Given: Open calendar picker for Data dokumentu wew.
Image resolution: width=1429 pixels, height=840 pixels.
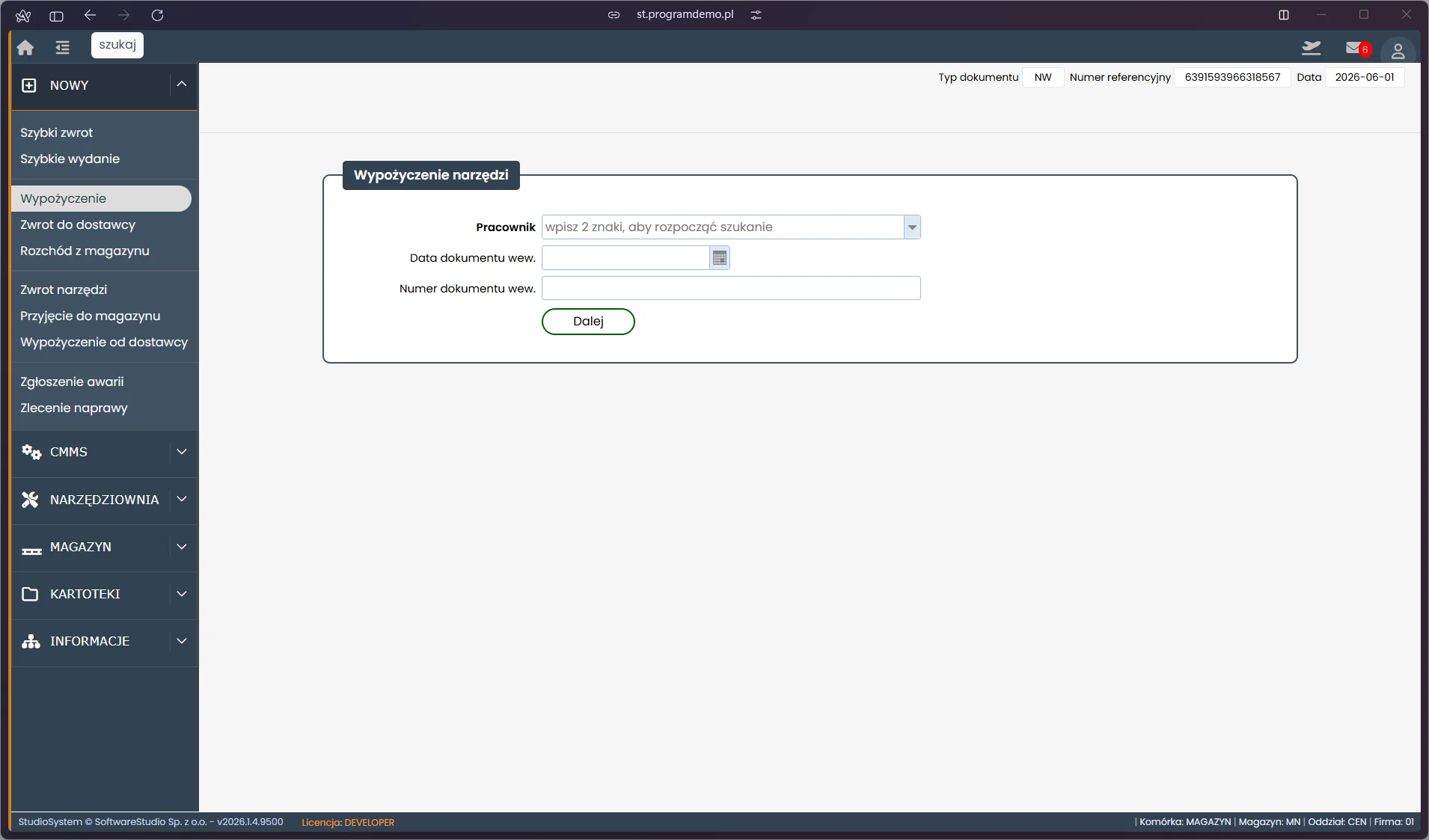Looking at the screenshot, I should [720, 258].
